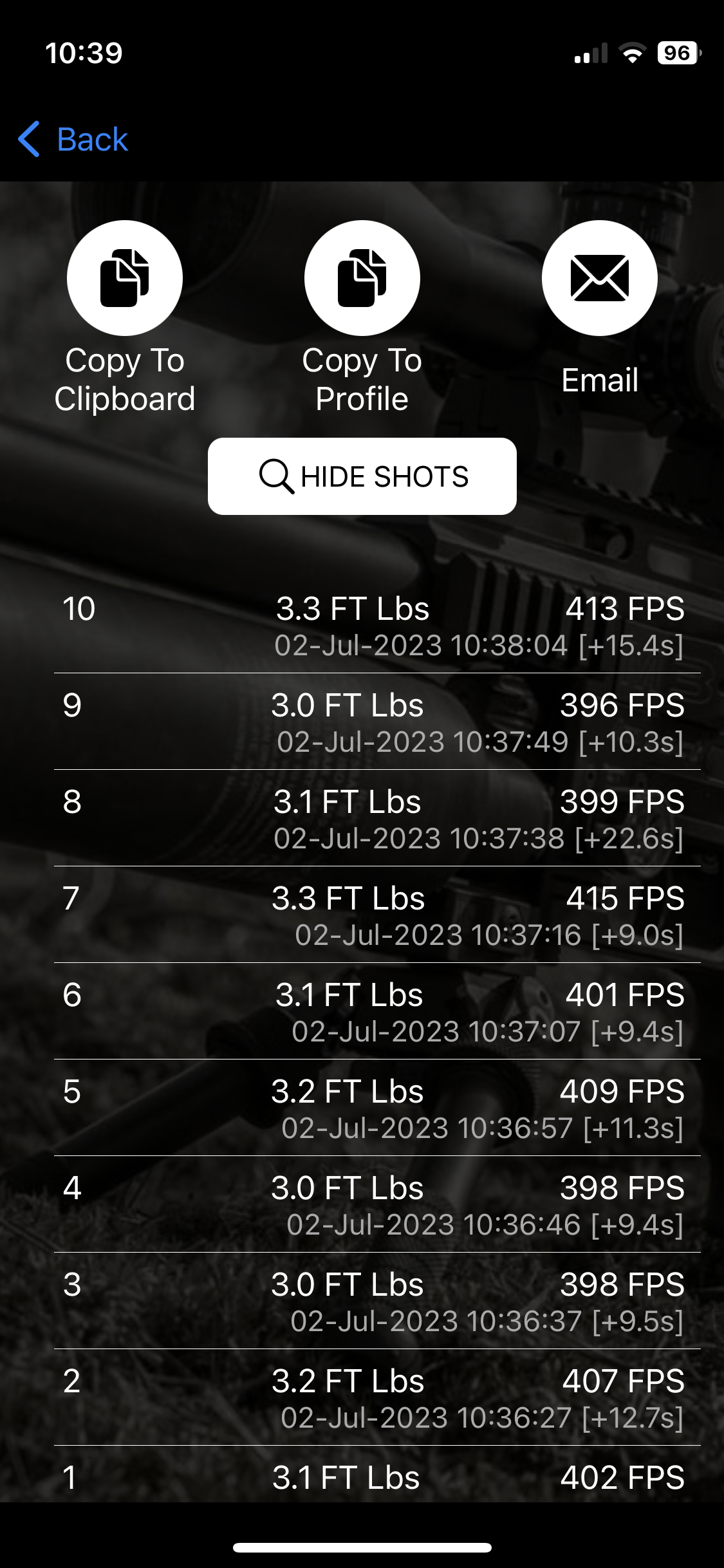Tap the Wi-Fi status icon

click(633, 53)
